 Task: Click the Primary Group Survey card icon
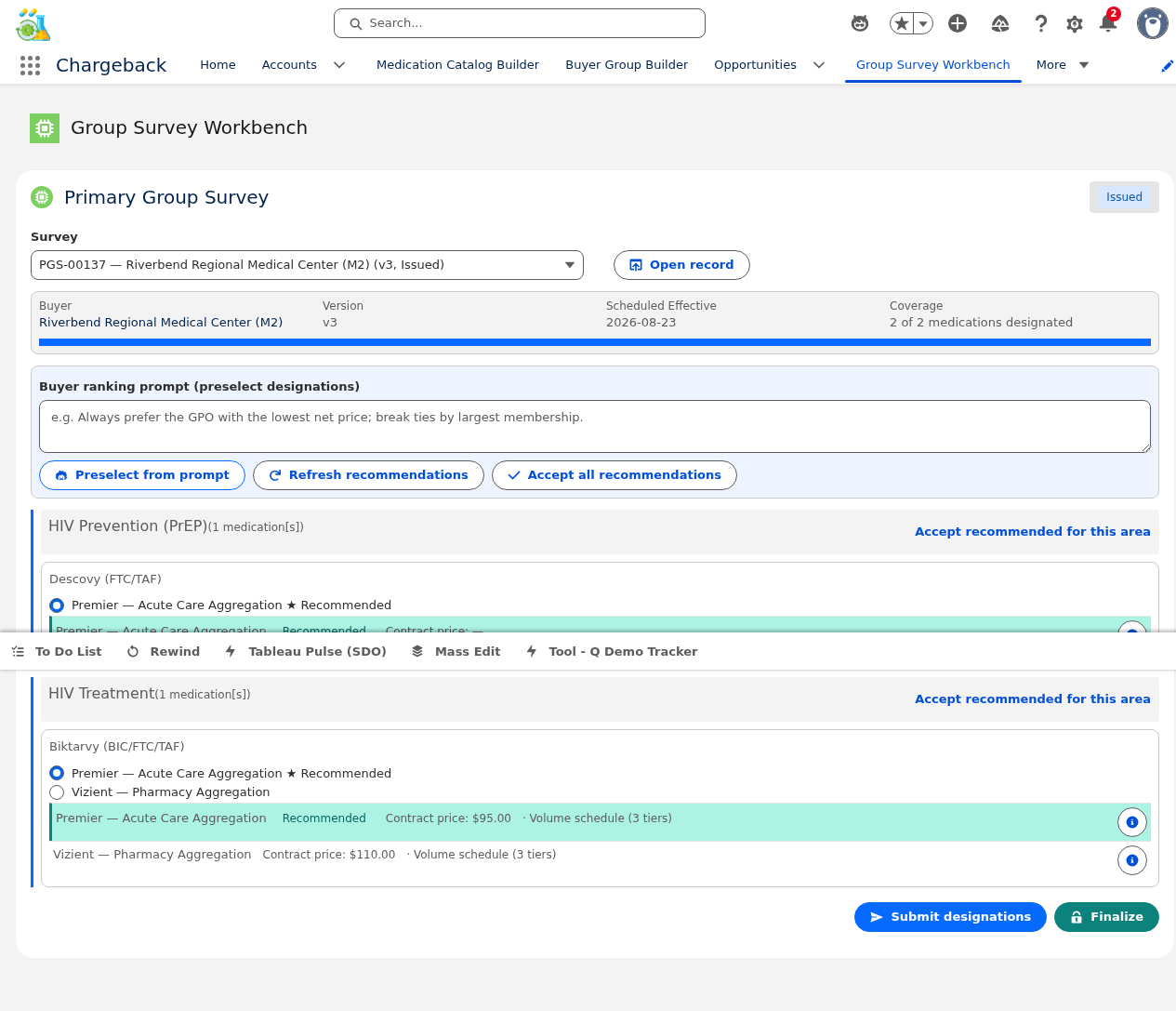(x=42, y=197)
